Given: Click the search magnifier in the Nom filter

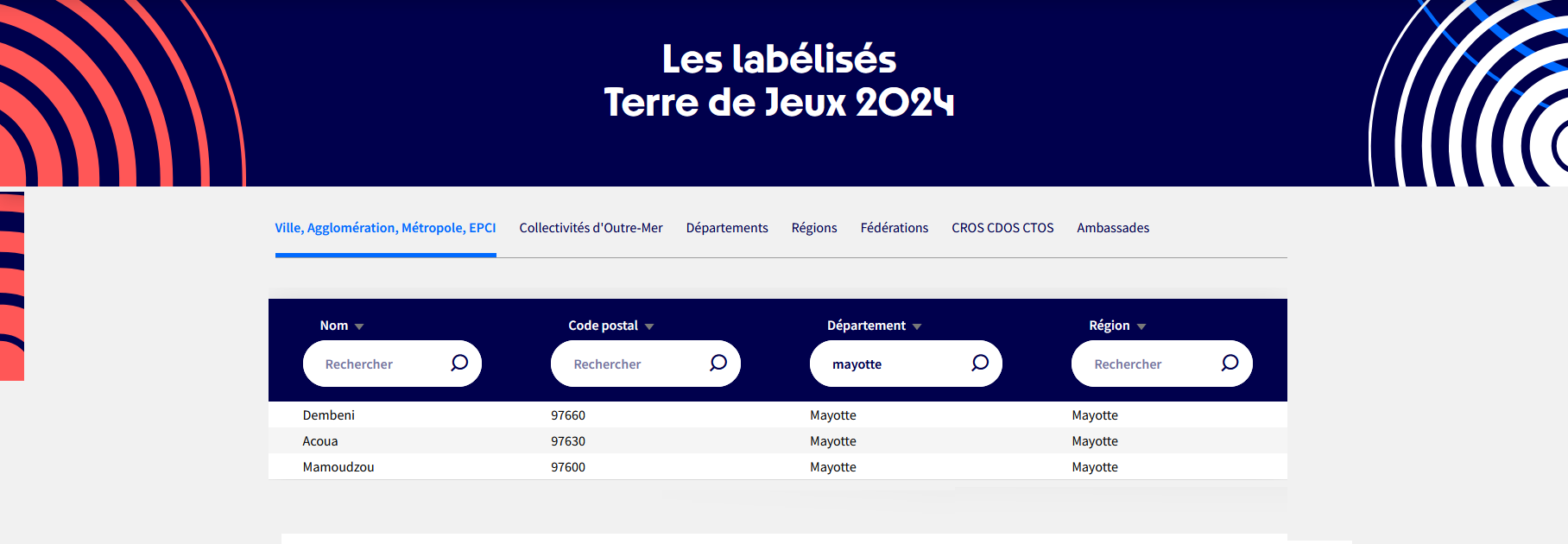Looking at the screenshot, I should pos(459,363).
